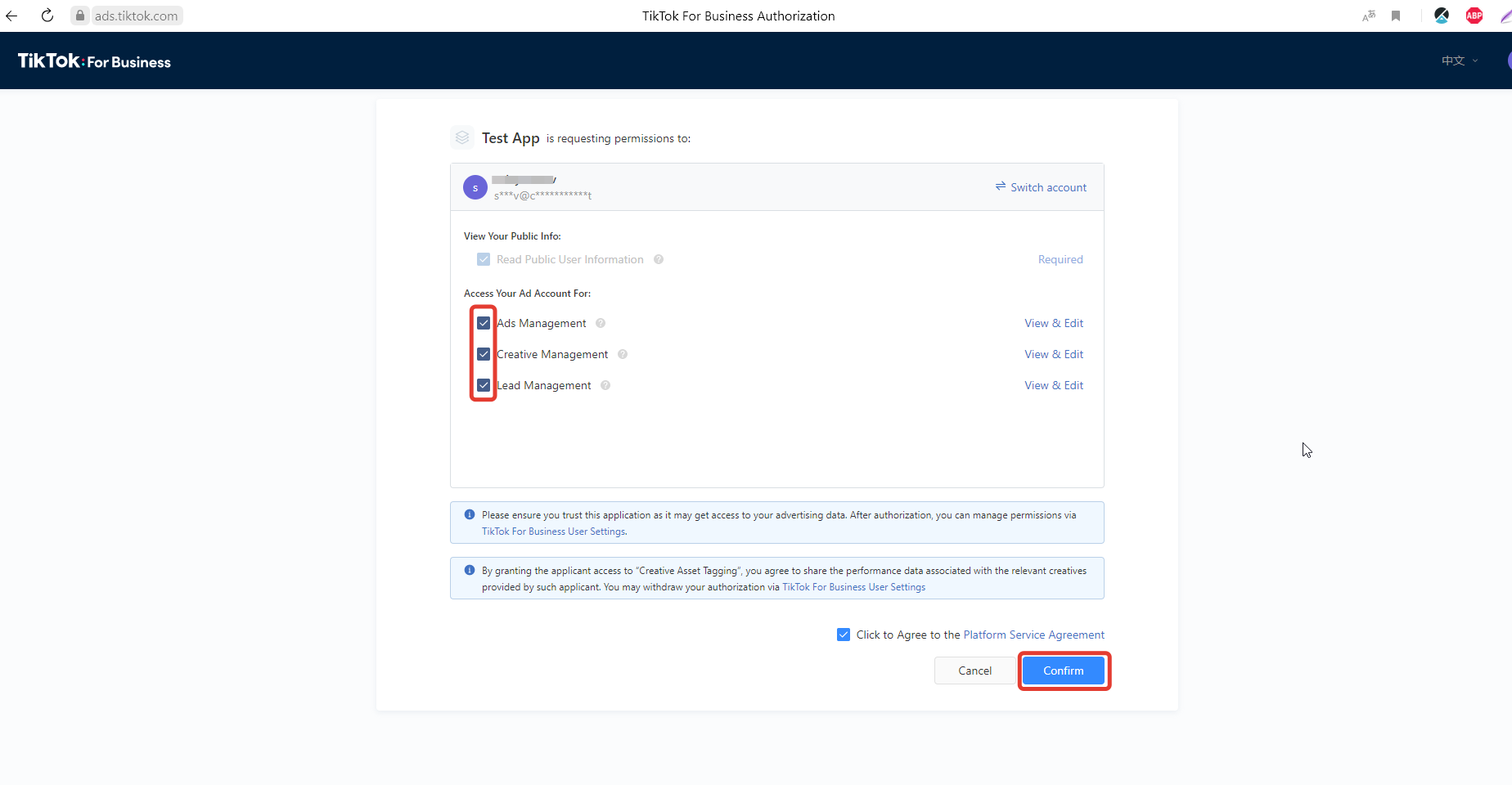Click the 'View Your Public Info:' heading
This screenshot has height=785, width=1512.
(512, 236)
